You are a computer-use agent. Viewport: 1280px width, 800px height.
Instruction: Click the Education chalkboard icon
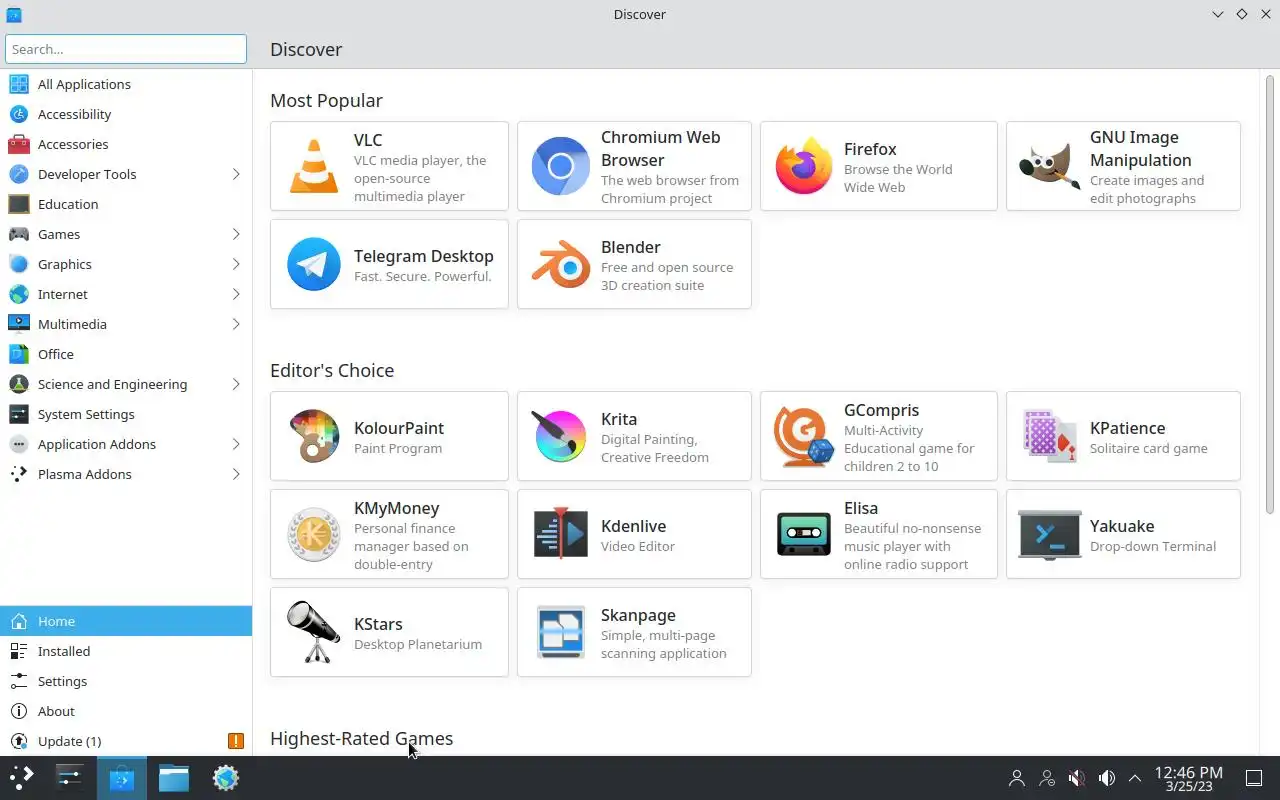(x=19, y=204)
